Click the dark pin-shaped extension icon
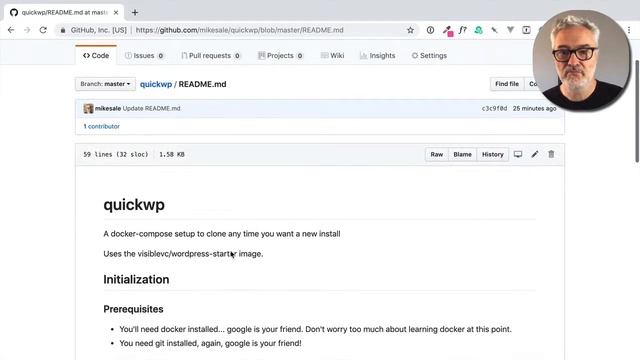 494,30
